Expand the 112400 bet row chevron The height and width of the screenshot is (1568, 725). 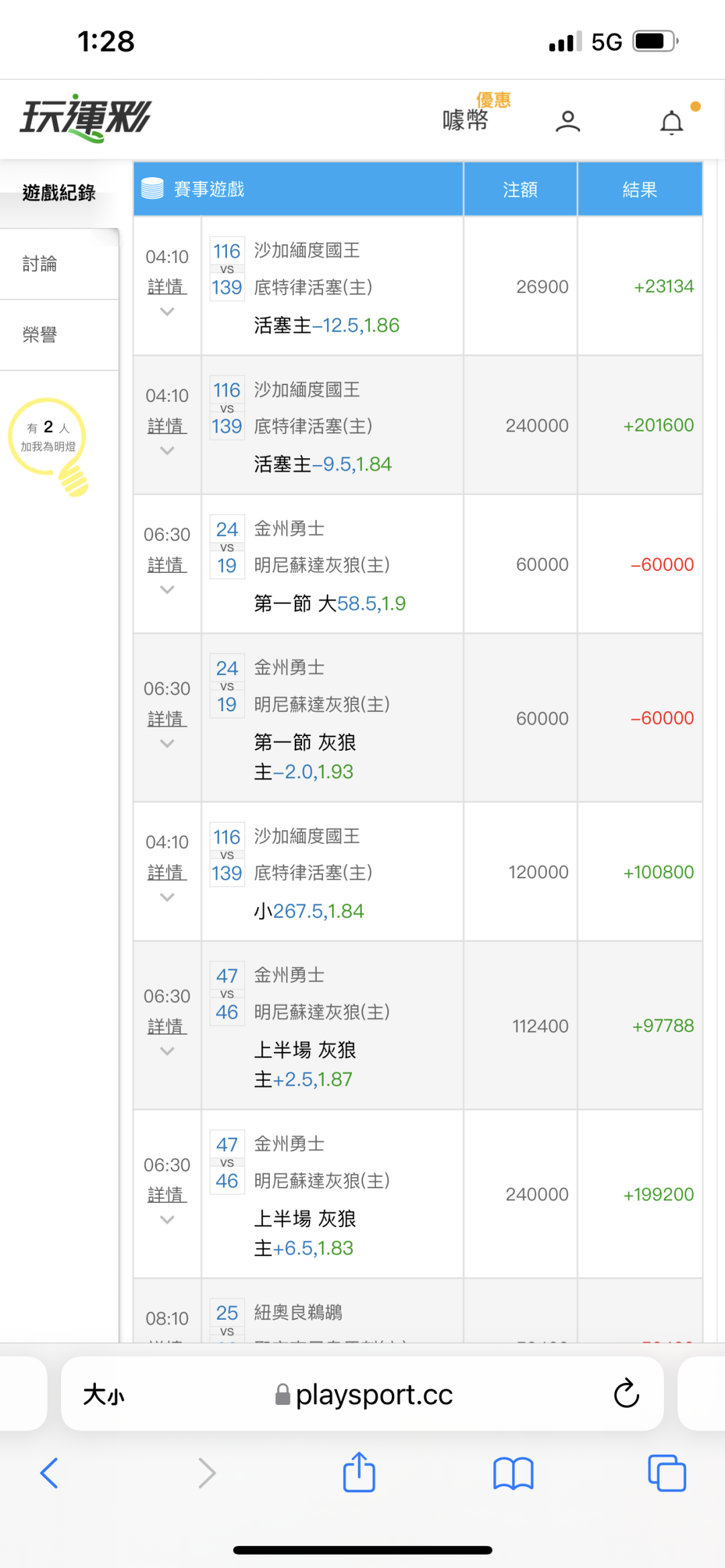167,1051
